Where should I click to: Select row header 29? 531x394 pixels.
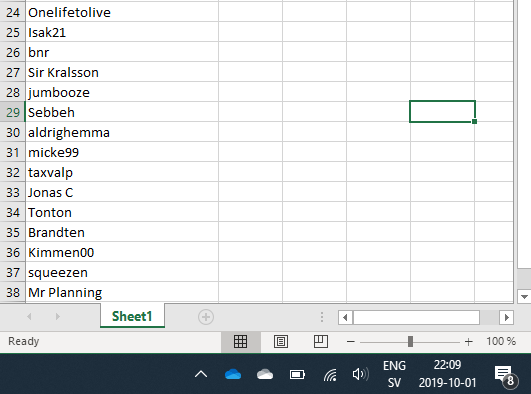13,112
